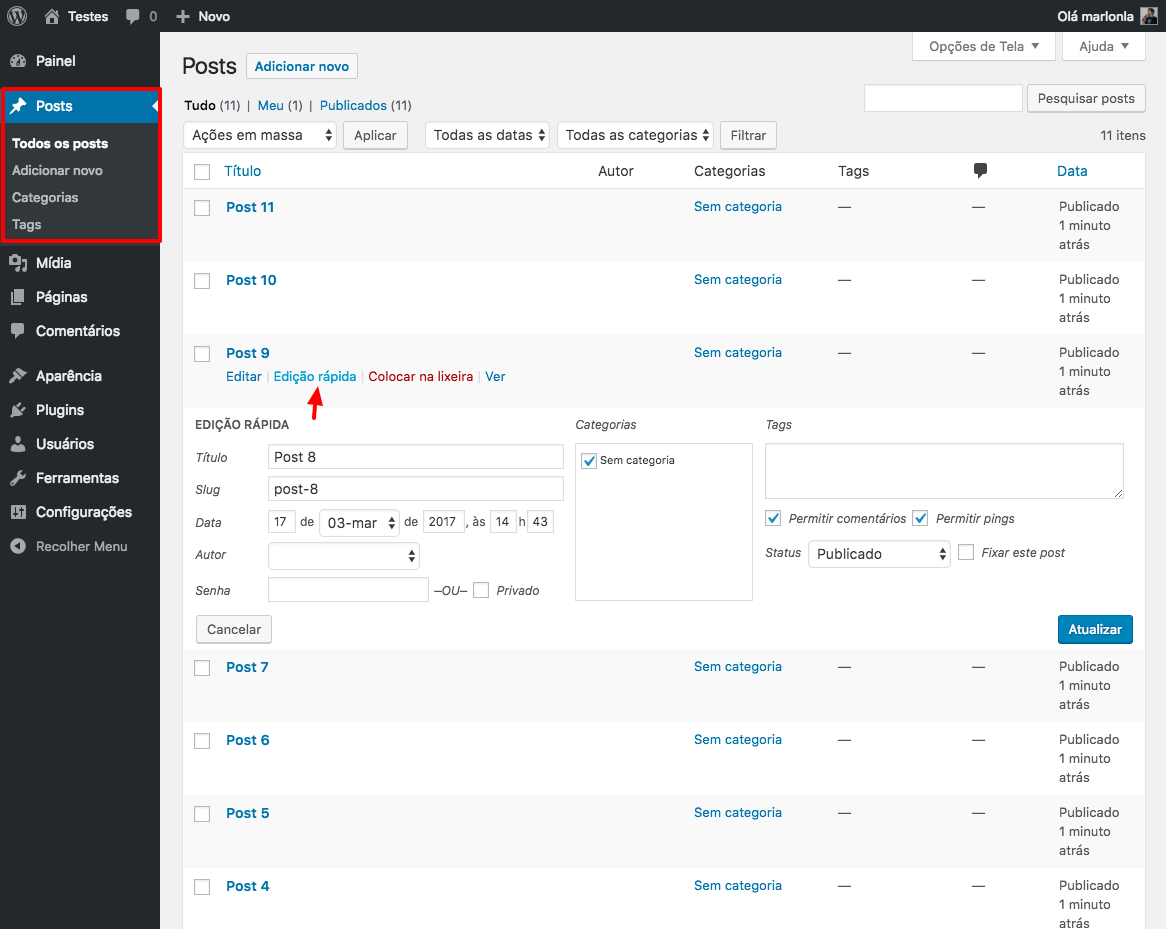Click the Ver link under Post 9
Viewport: 1166px width, 929px height.
(495, 376)
